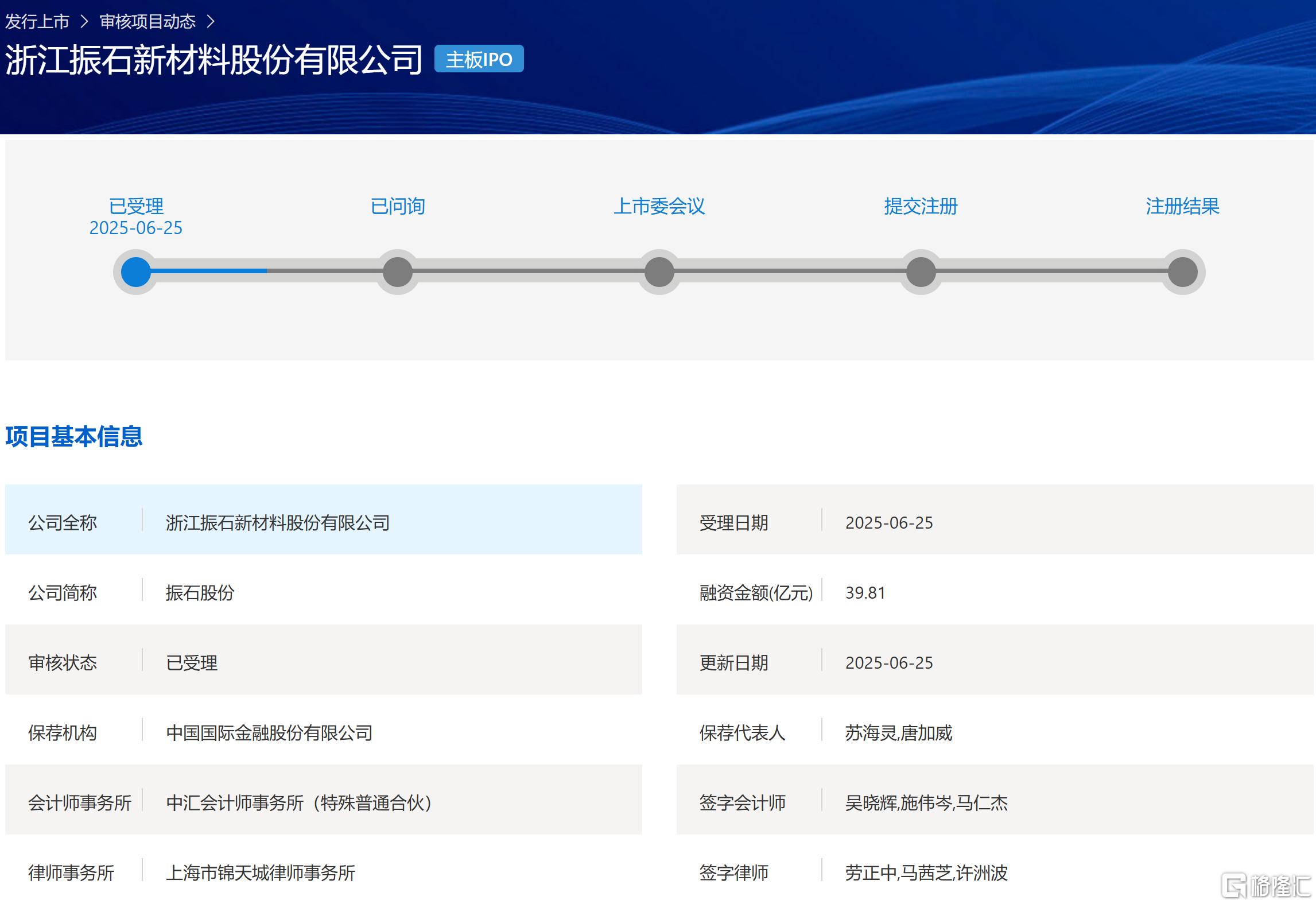Select the 上市委会议 timeline node
1316x904 pixels.
(x=659, y=271)
